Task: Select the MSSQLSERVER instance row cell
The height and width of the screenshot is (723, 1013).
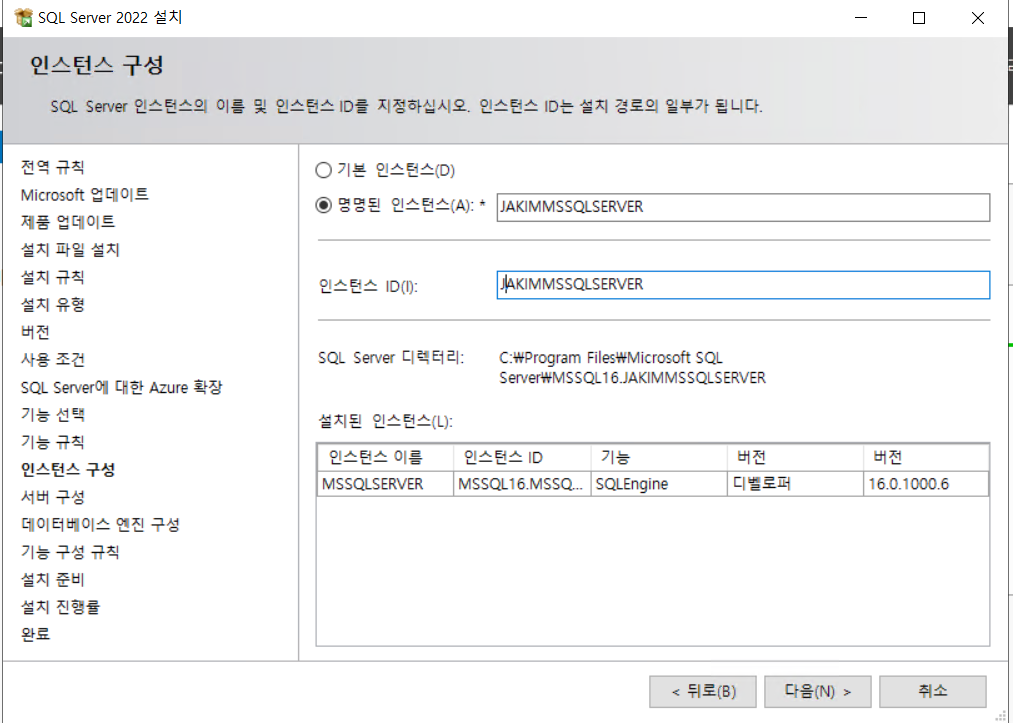Action: pyautogui.click(x=385, y=484)
